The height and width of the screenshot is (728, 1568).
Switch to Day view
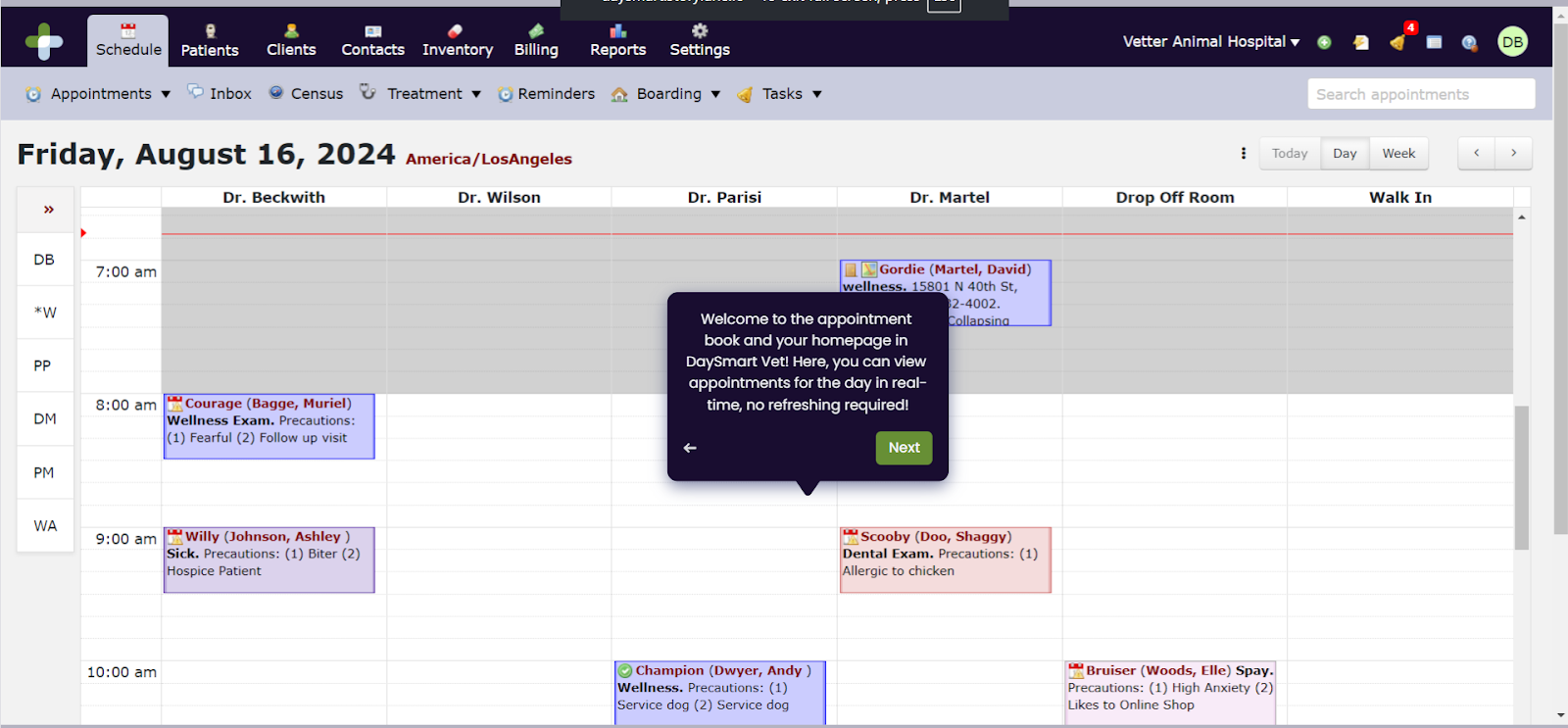point(1345,153)
